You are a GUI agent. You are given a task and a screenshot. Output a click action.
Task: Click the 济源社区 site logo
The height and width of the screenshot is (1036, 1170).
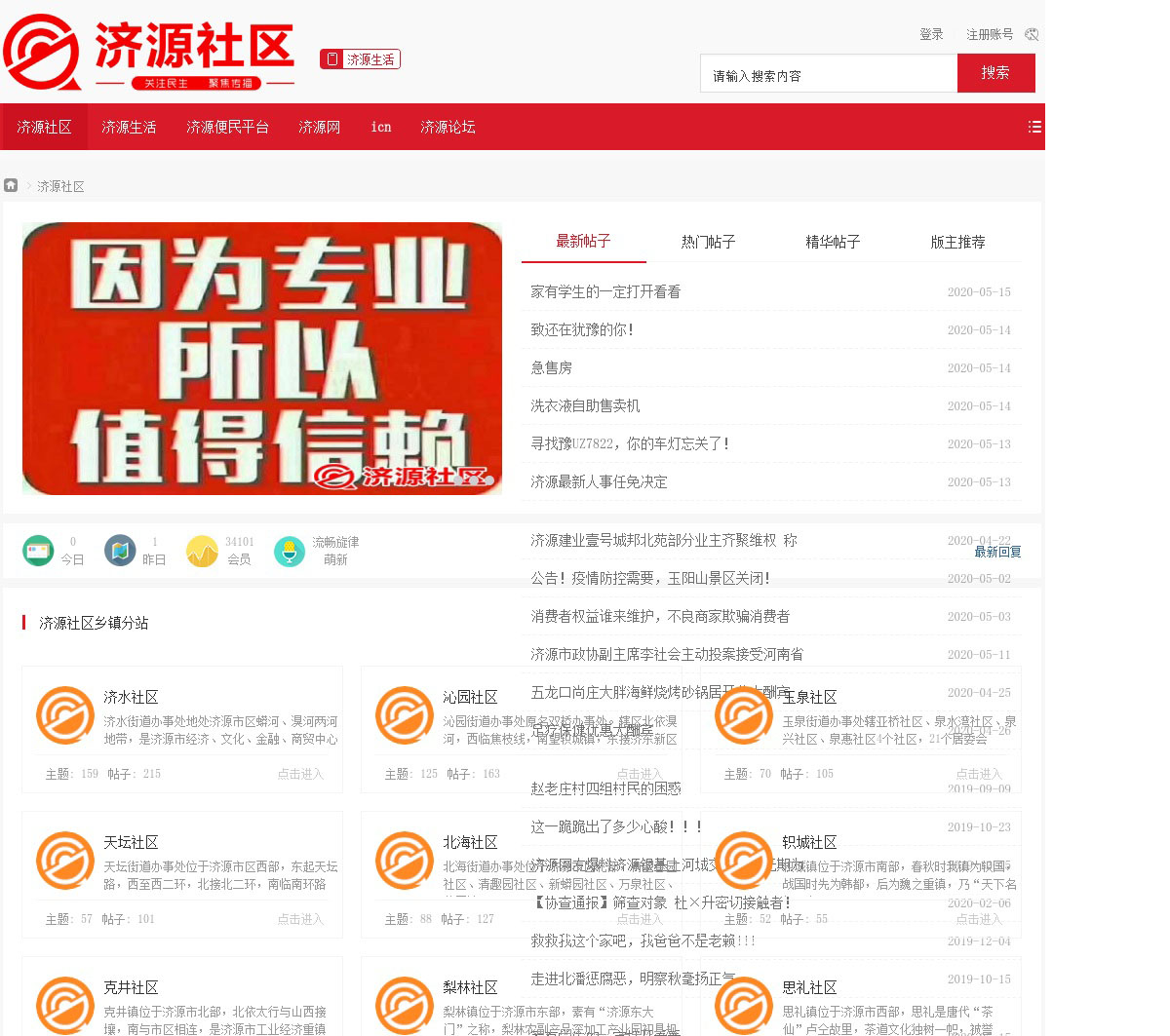point(149,52)
